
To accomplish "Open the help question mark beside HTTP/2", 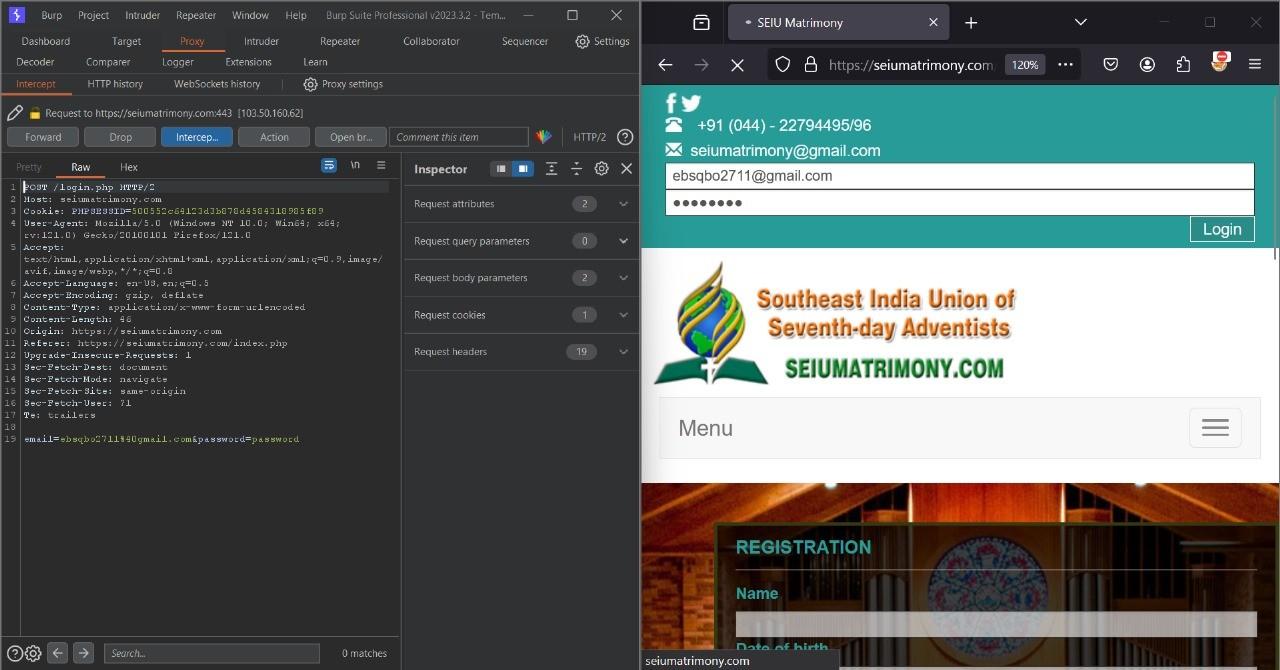I will pos(625,137).
